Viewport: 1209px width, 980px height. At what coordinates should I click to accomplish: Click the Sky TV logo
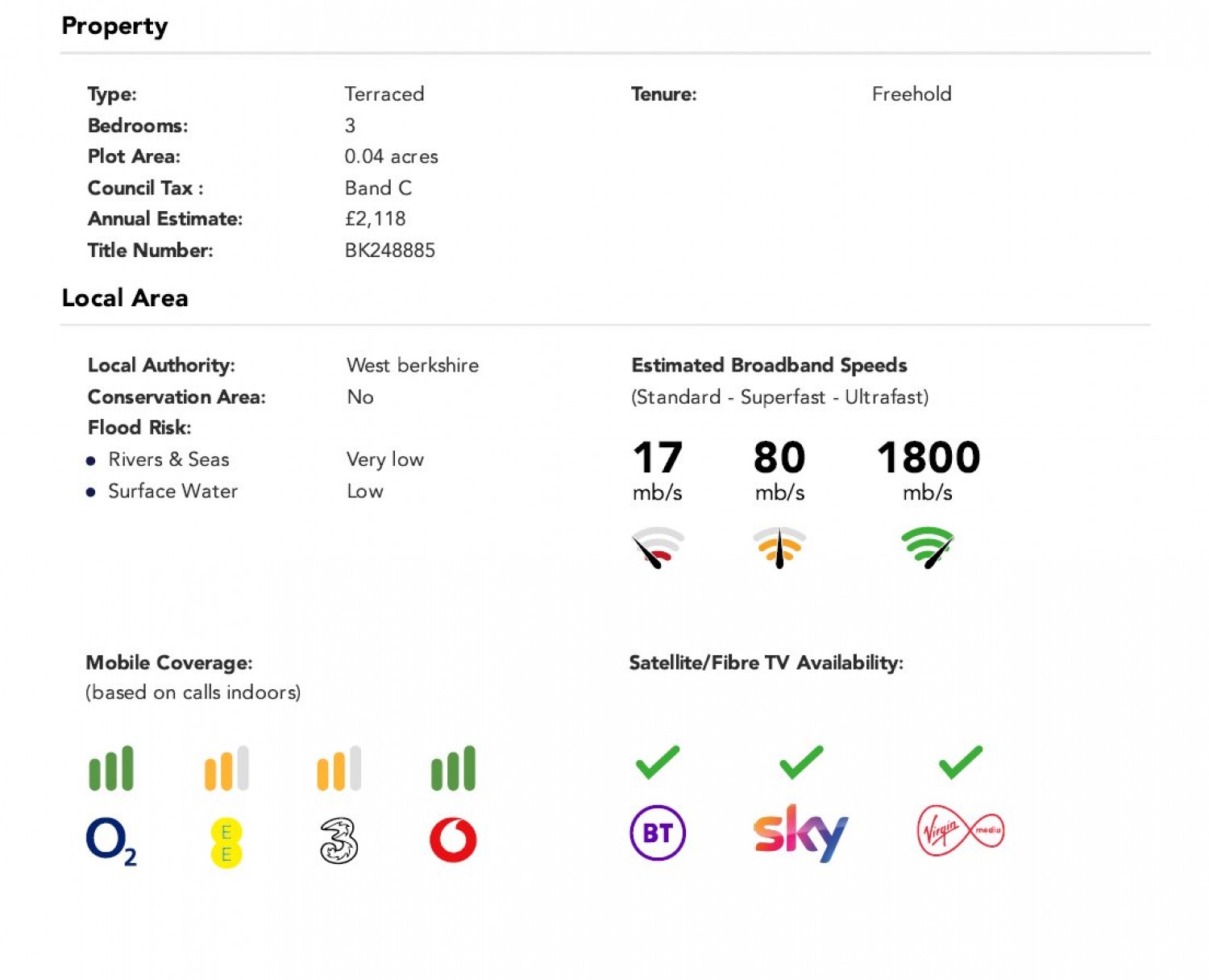800,833
